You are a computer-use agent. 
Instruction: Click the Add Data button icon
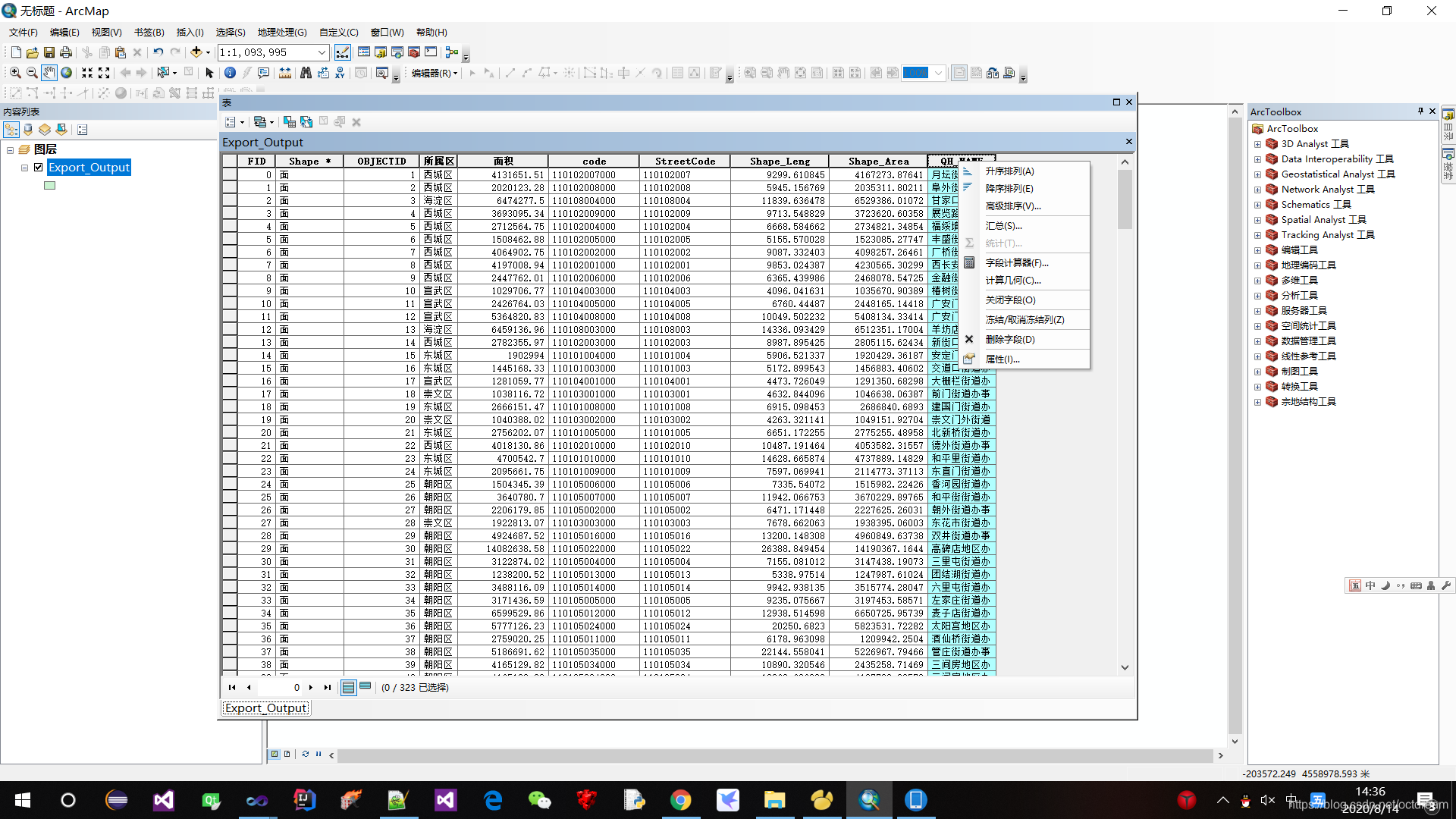[x=196, y=52]
